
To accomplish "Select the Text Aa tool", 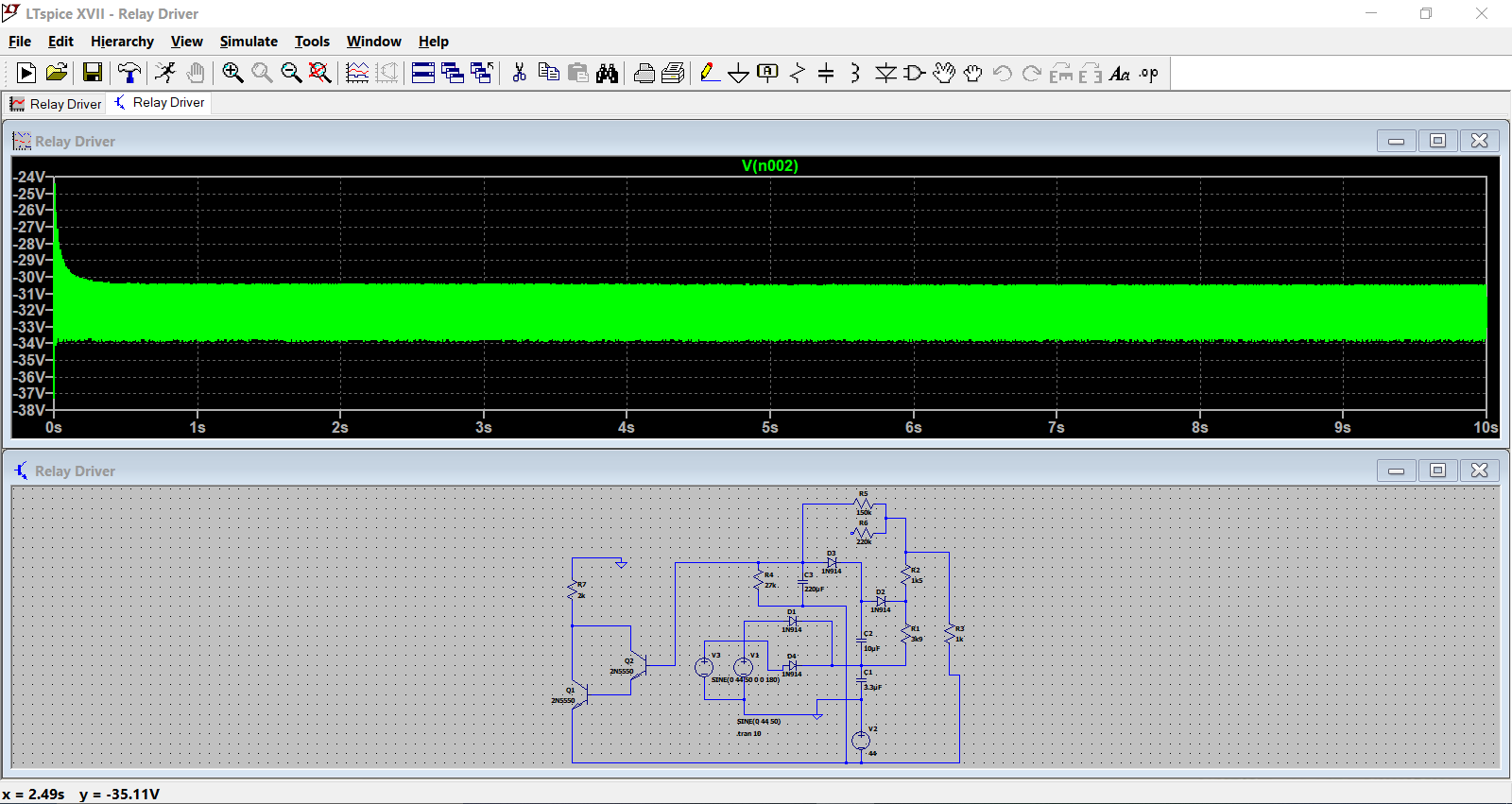I will pyautogui.click(x=1120, y=73).
